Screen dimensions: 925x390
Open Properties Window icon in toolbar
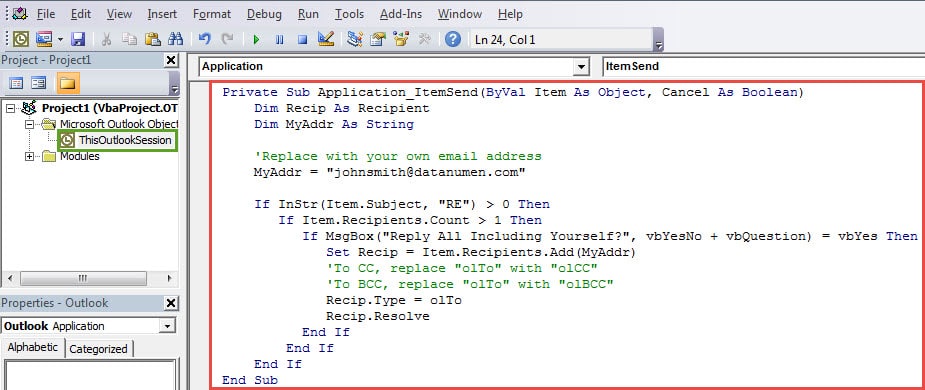(x=378, y=40)
